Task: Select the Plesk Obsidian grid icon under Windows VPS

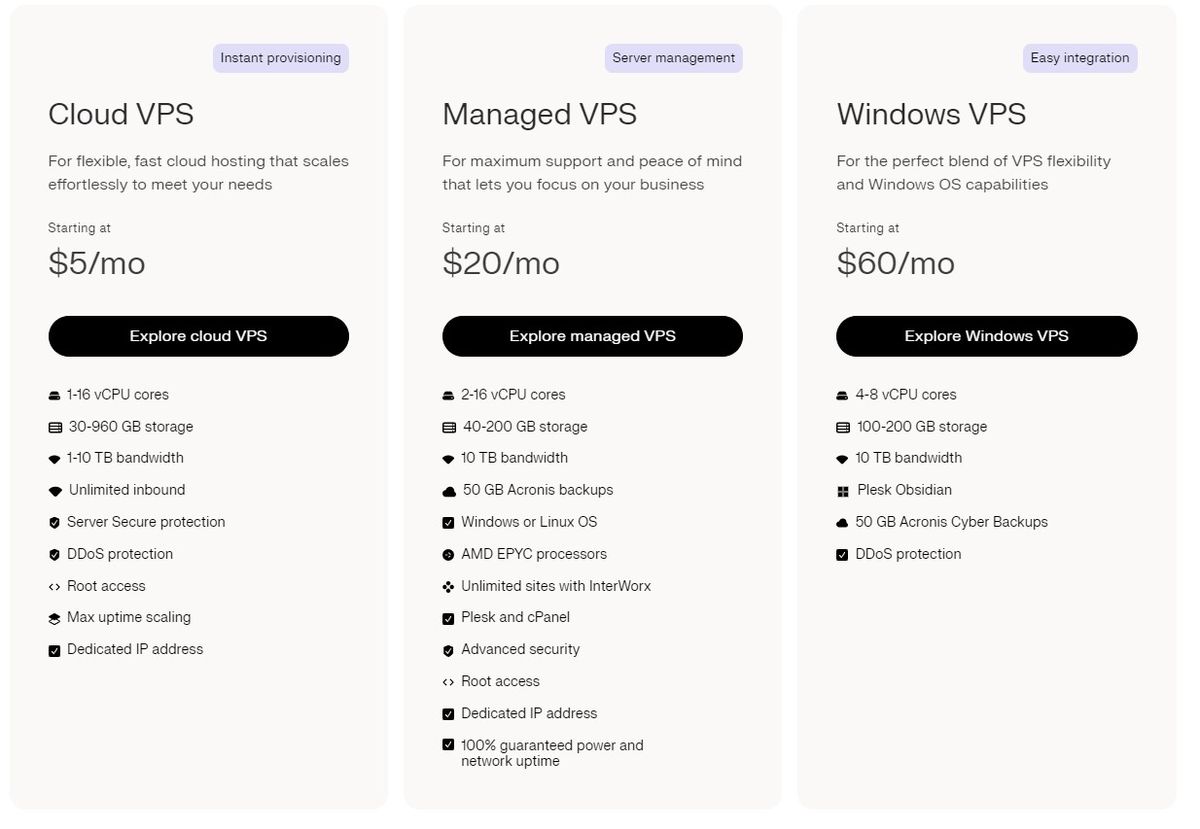Action: point(843,490)
